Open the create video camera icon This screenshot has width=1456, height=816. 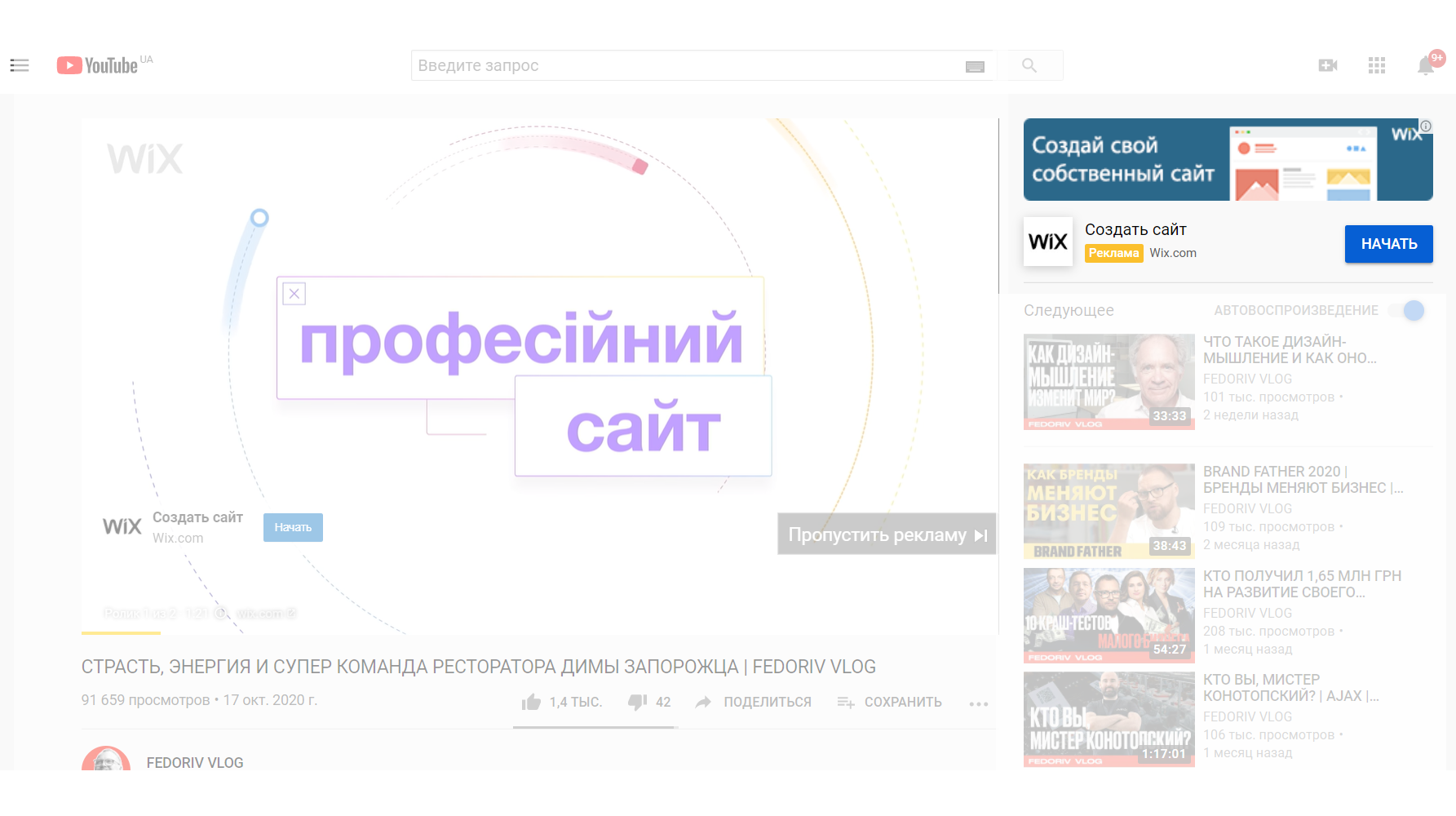1327,65
